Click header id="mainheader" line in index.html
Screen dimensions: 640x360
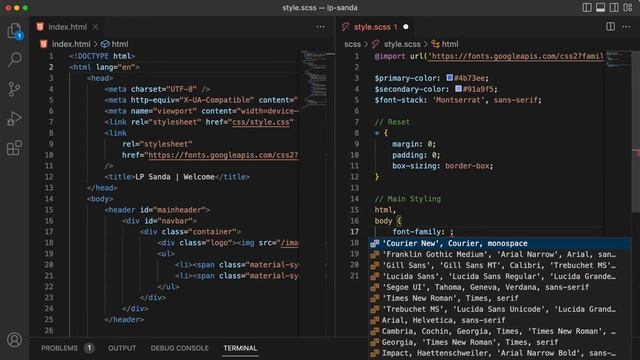(x=157, y=210)
